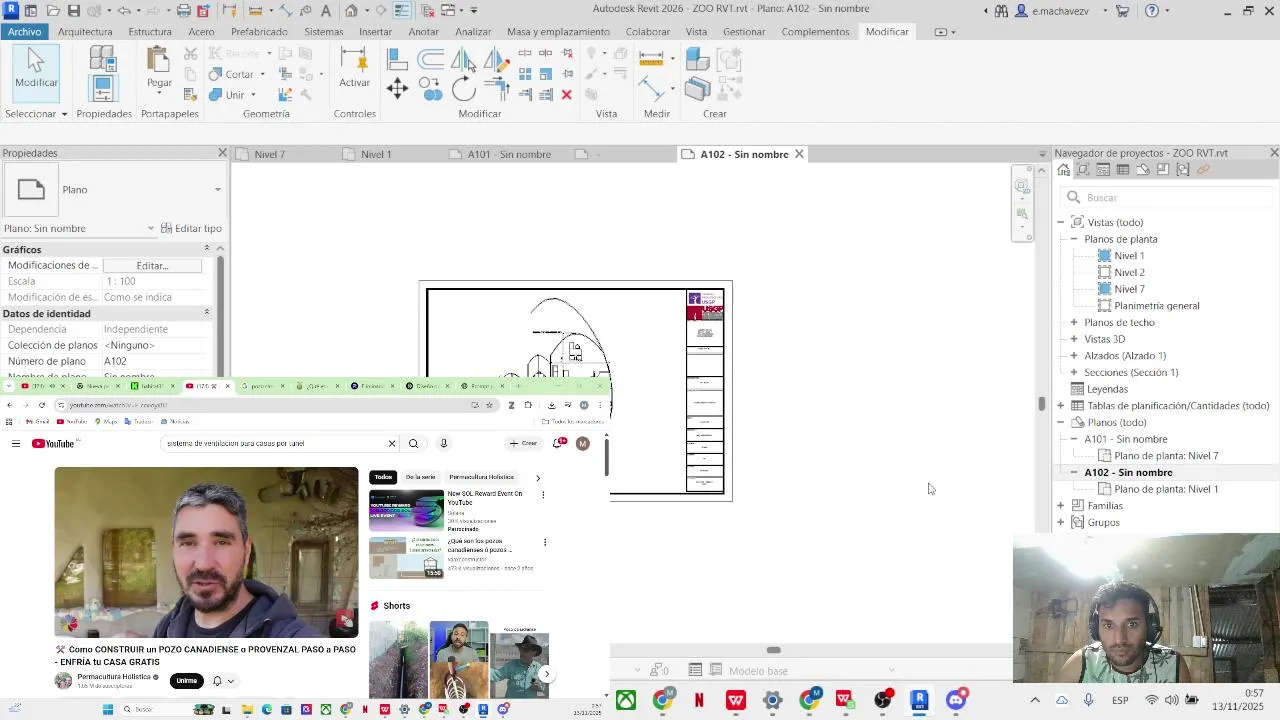Click the Open folder icon
Viewport: 1280px width, 720px height.
(53, 11)
